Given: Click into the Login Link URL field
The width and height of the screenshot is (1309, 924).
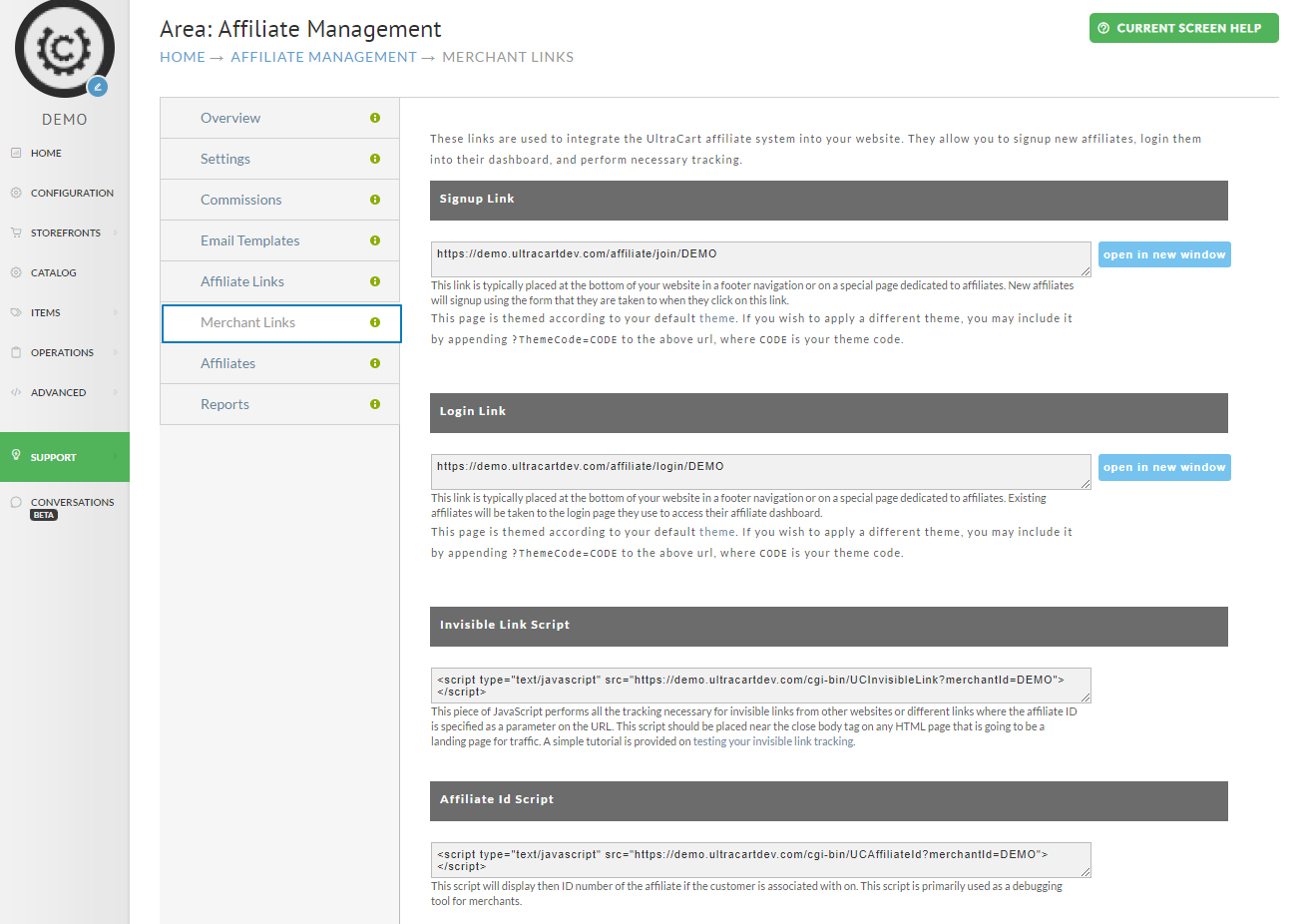Looking at the screenshot, I should tap(761, 472).
